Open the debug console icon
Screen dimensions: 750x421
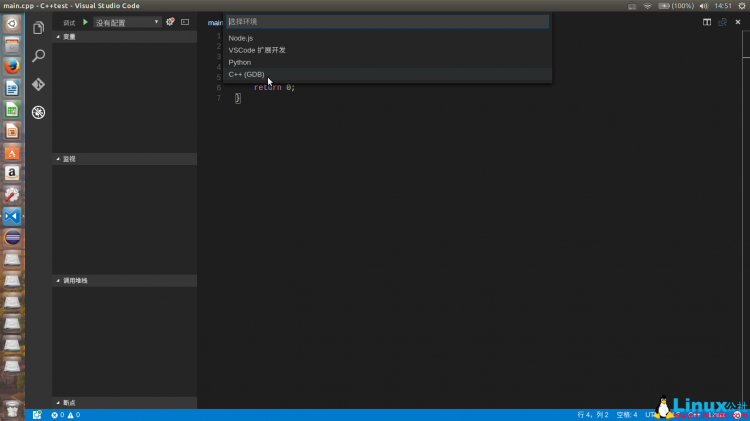(x=185, y=22)
